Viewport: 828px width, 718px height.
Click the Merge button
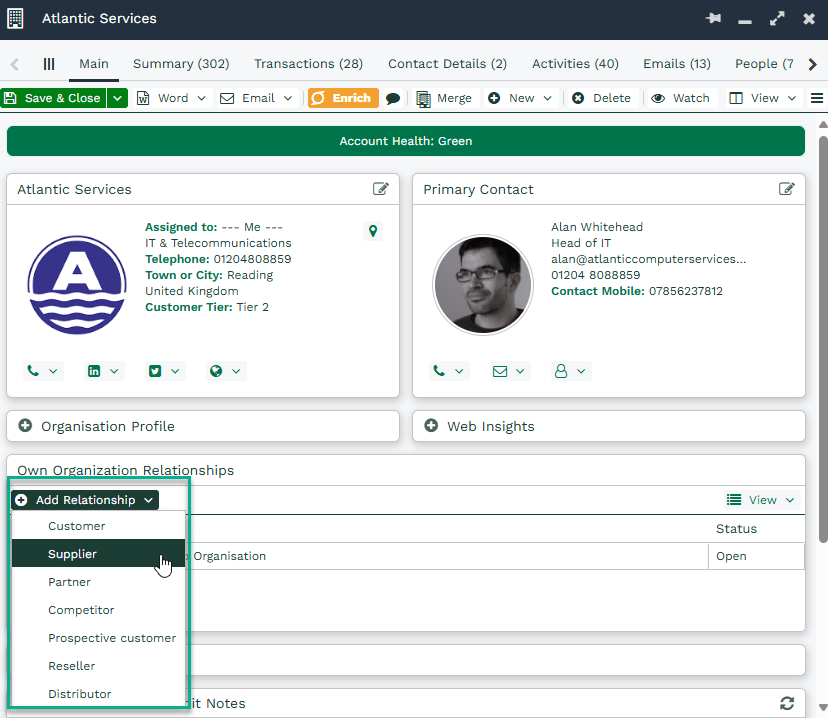443,98
